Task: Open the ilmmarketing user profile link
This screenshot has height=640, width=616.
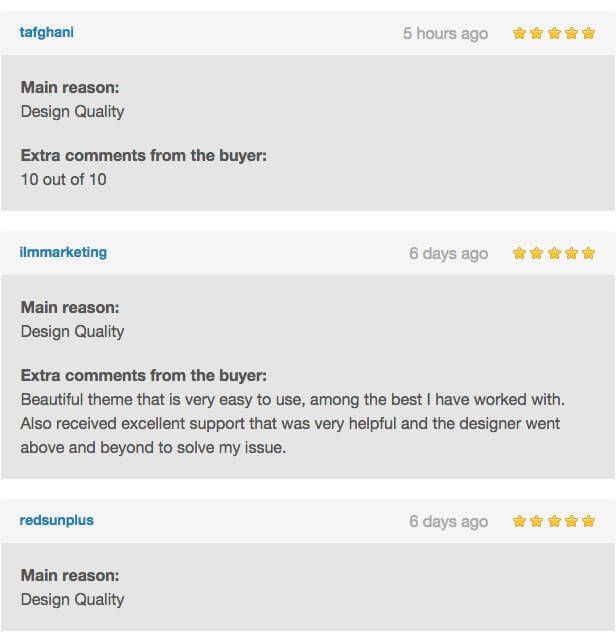Action: tap(63, 252)
